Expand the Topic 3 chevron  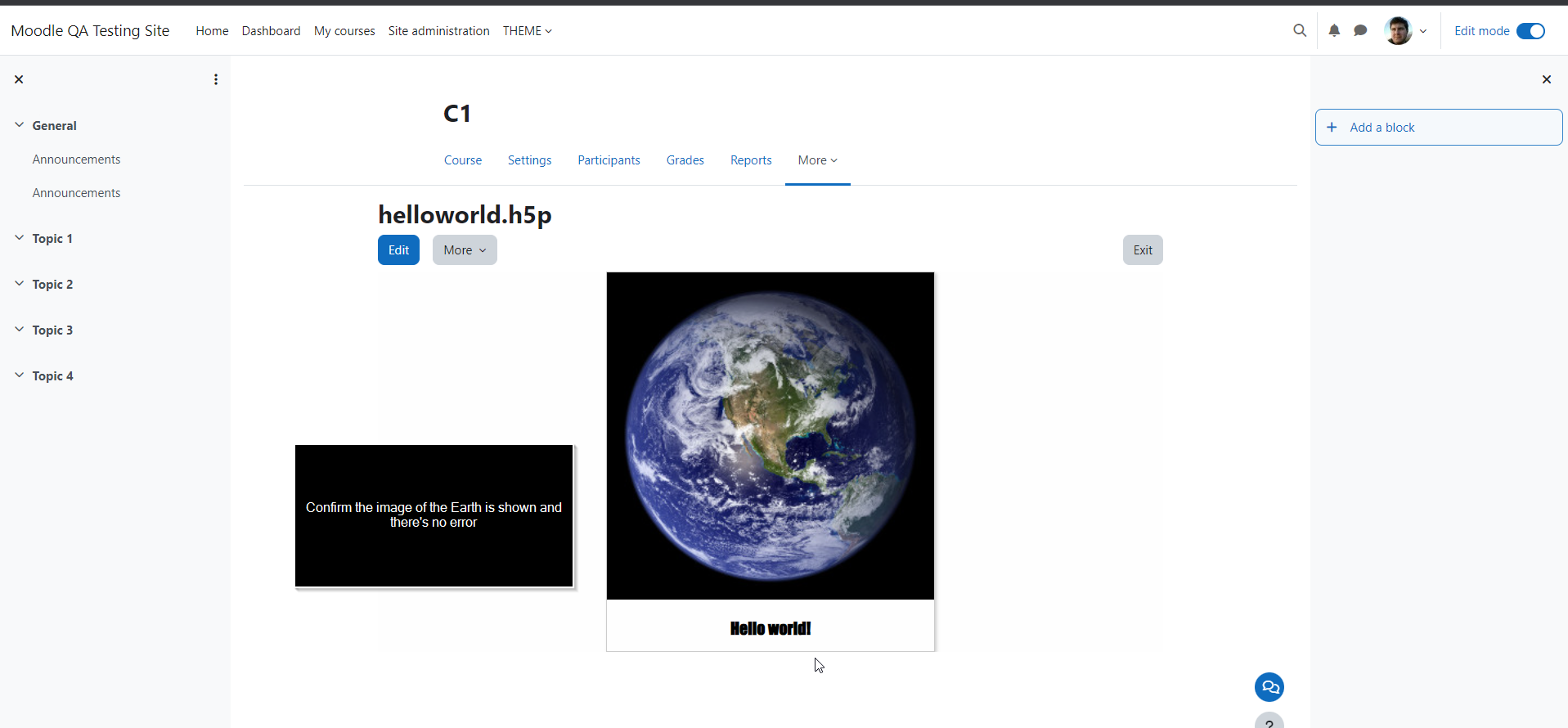[19, 330]
